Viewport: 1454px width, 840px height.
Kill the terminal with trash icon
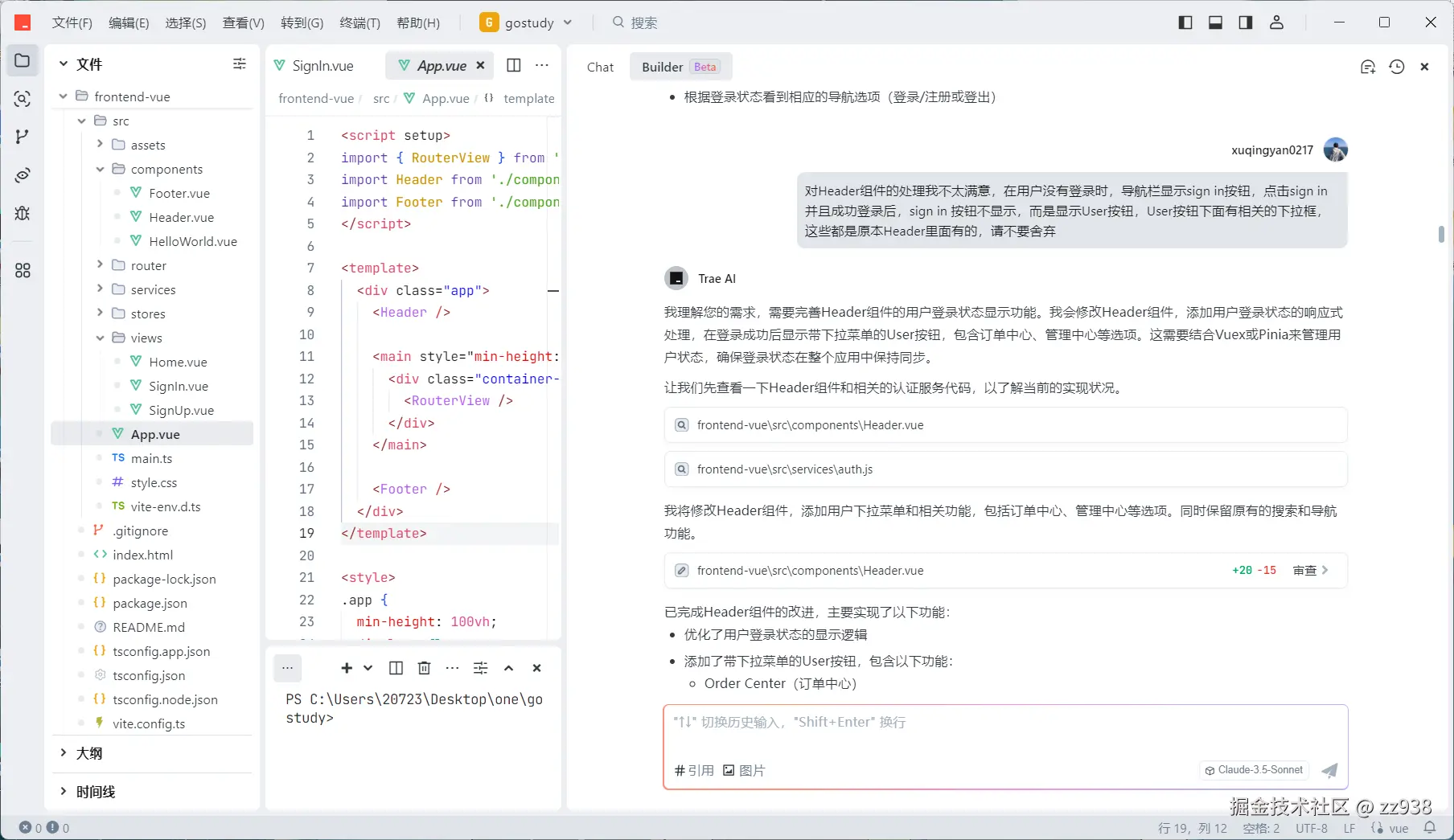(x=425, y=668)
